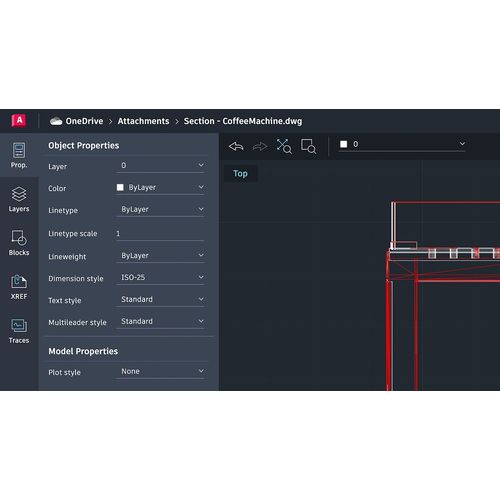Open the Multileader style dropdown
This screenshot has width=500, height=500.
[x=160, y=322]
